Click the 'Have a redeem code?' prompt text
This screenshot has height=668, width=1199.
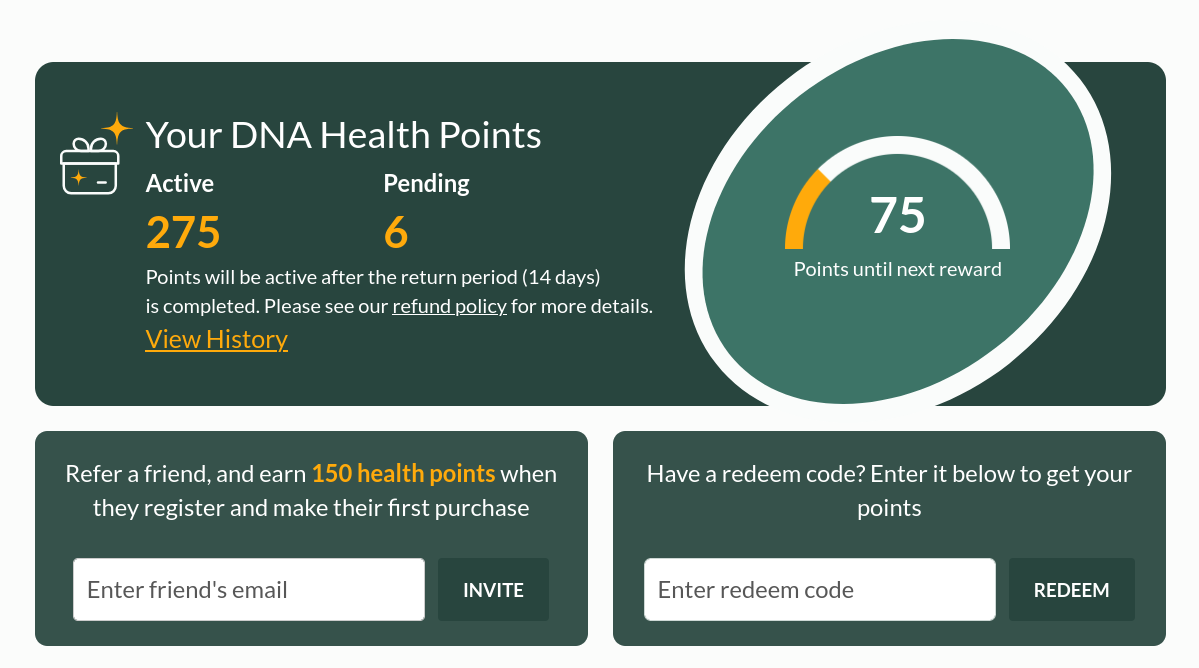889,490
